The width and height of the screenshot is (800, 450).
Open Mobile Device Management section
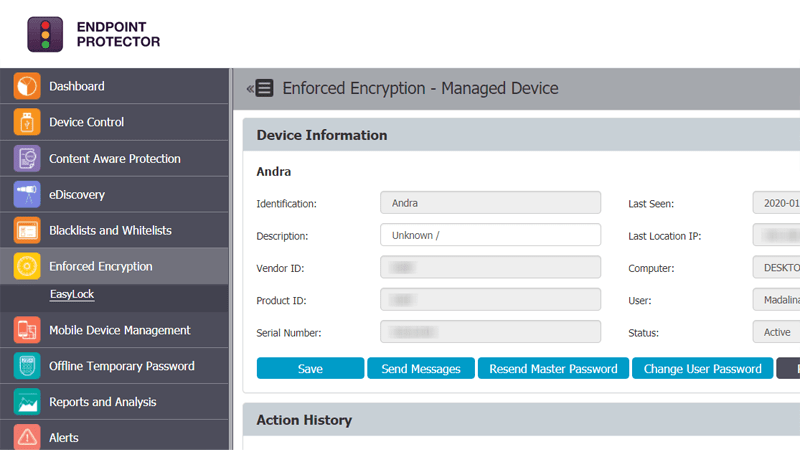point(114,330)
